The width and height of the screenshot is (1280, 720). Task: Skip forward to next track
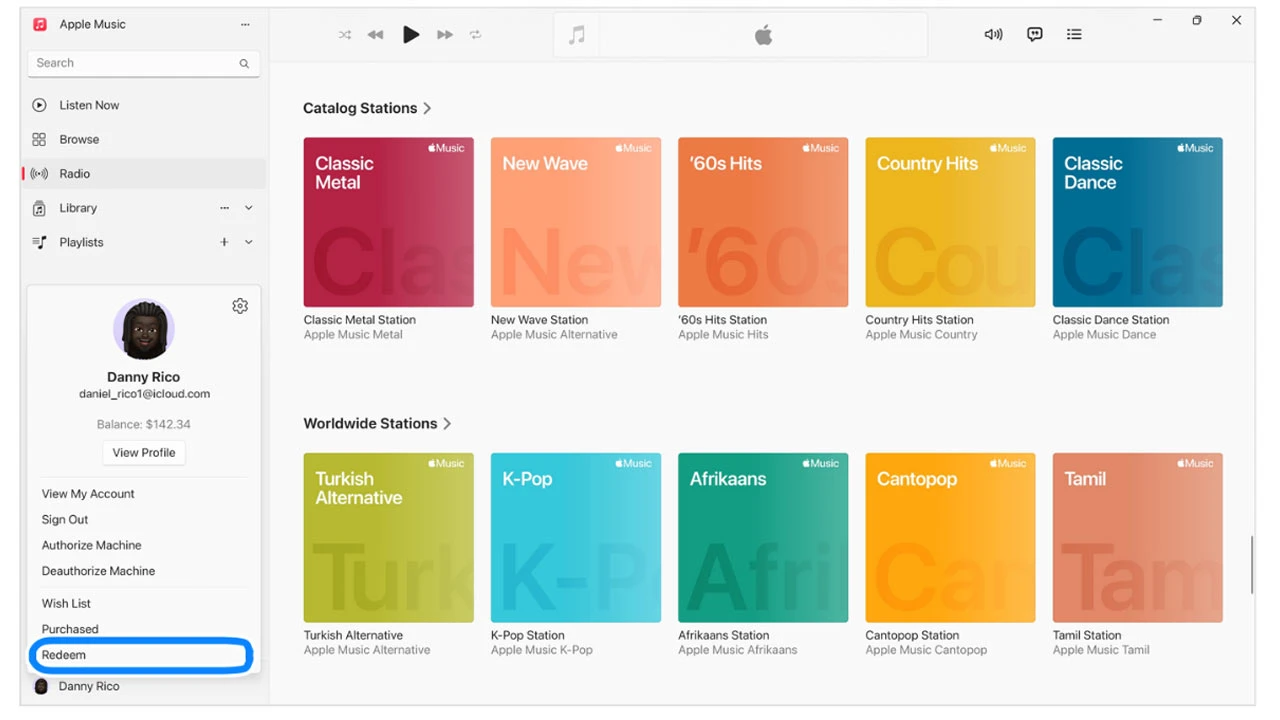(x=445, y=35)
